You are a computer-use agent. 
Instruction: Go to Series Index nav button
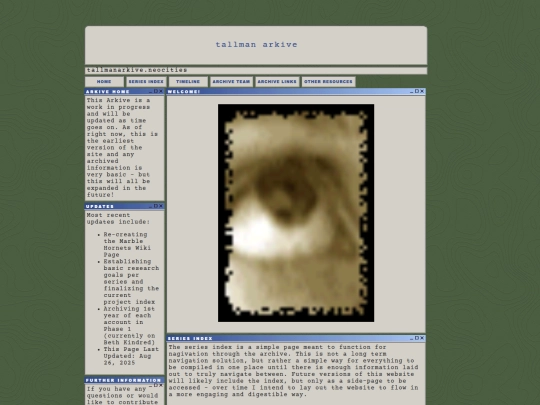(146, 82)
